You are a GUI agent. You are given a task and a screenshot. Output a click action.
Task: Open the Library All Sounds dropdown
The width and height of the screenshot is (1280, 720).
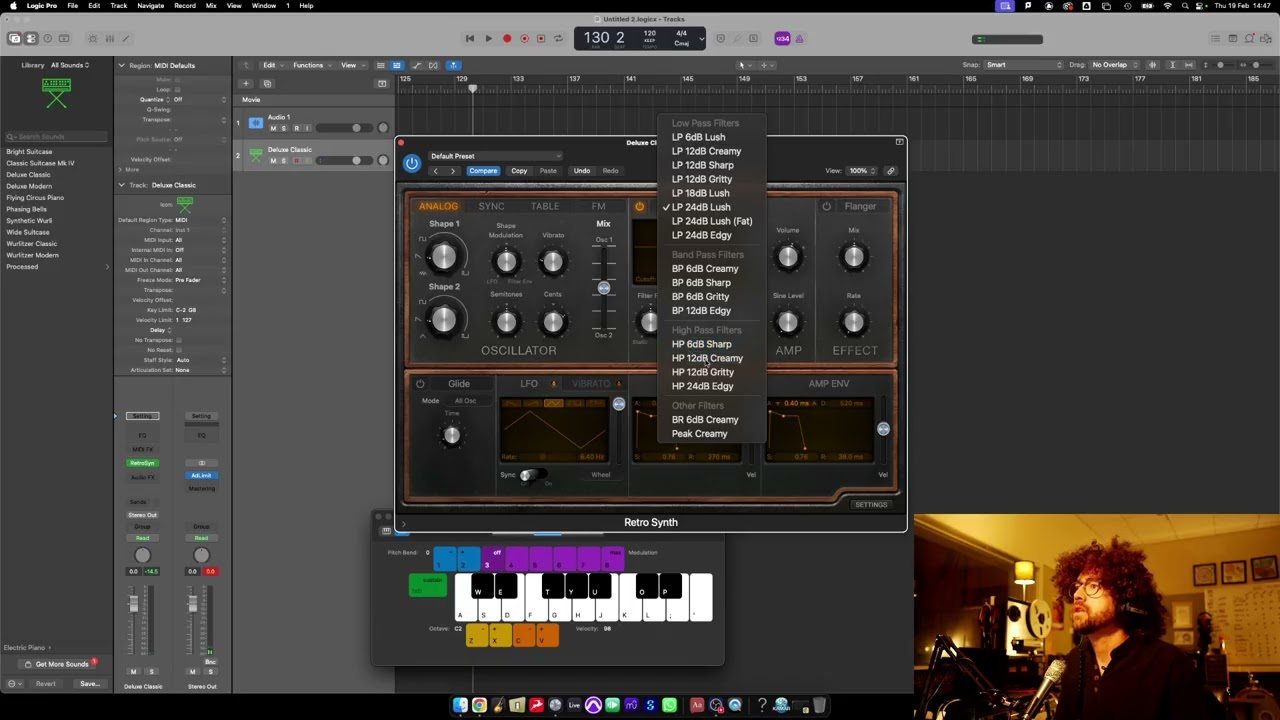pyautogui.click(x=70, y=65)
